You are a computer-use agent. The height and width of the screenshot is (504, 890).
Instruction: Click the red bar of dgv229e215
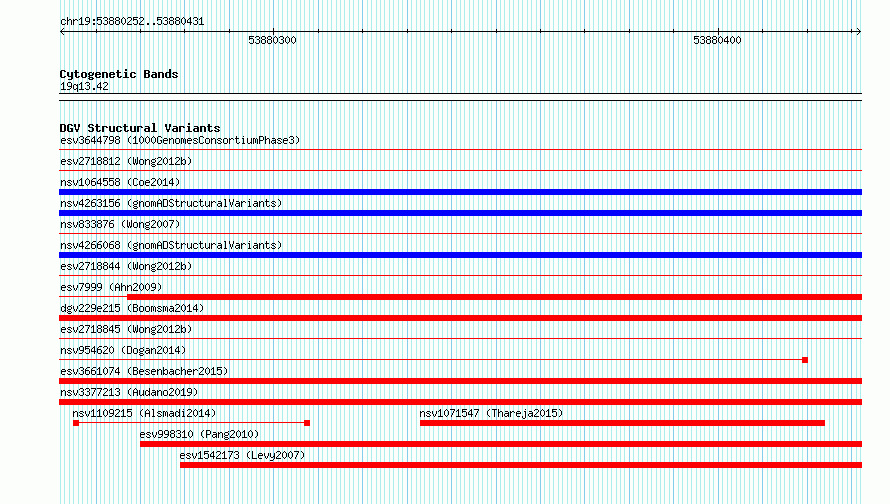[460, 318]
